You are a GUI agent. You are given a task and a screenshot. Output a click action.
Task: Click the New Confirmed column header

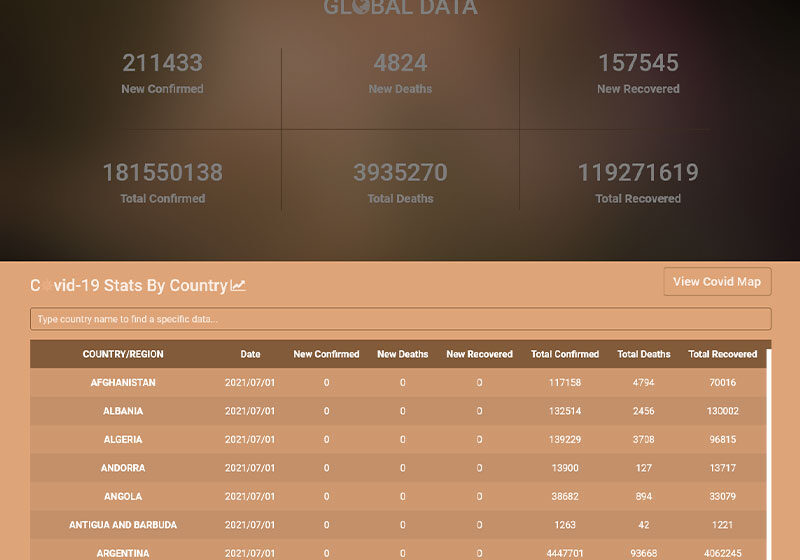tap(326, 354)
